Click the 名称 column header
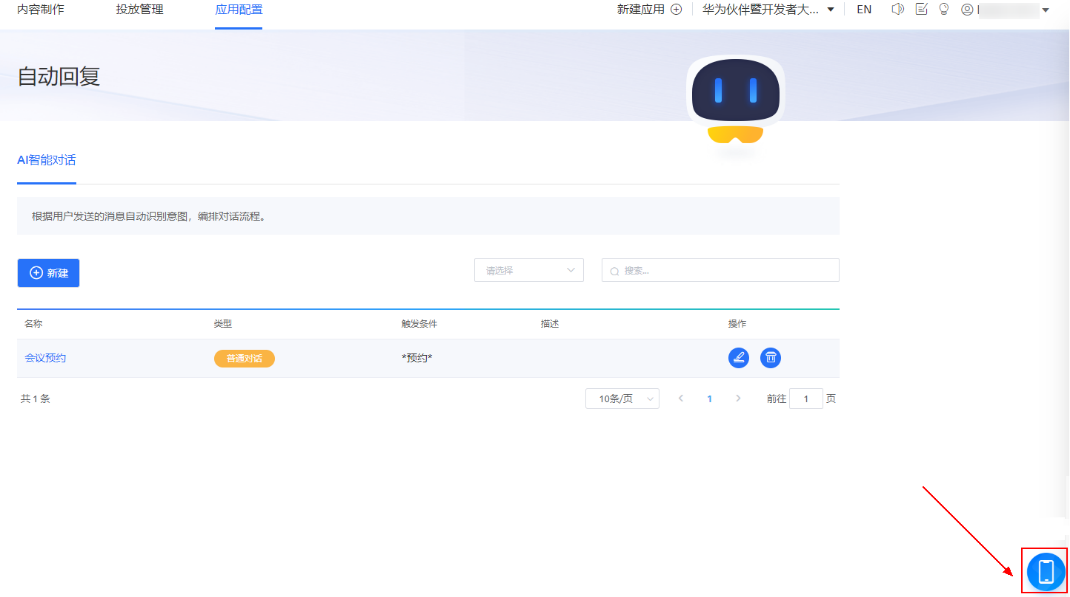This screenshot has height=597, width=1070. pyautogui.click(x=33, y=324)
